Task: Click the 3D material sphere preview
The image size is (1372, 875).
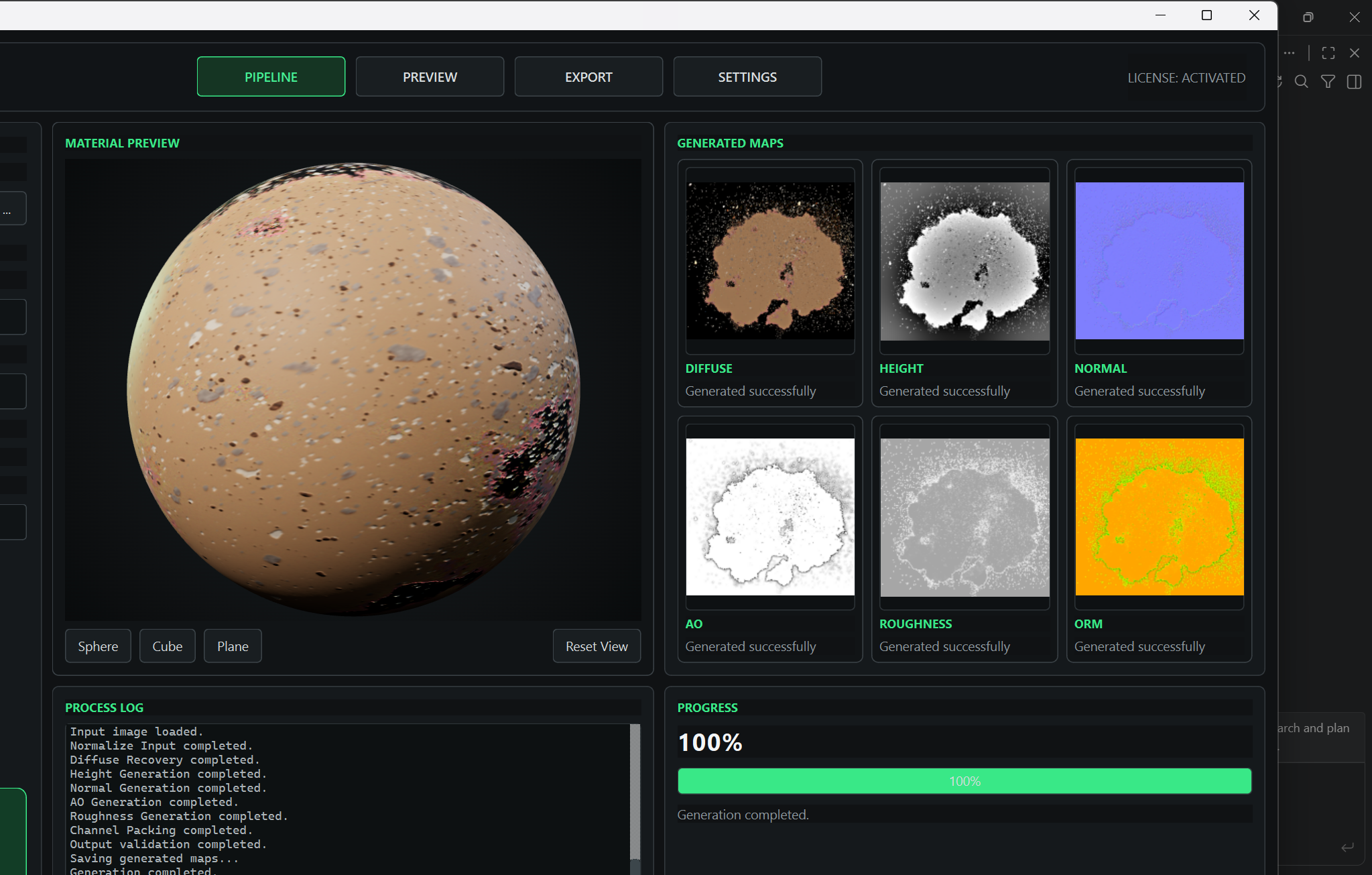Action: click(x=353, y=389)
